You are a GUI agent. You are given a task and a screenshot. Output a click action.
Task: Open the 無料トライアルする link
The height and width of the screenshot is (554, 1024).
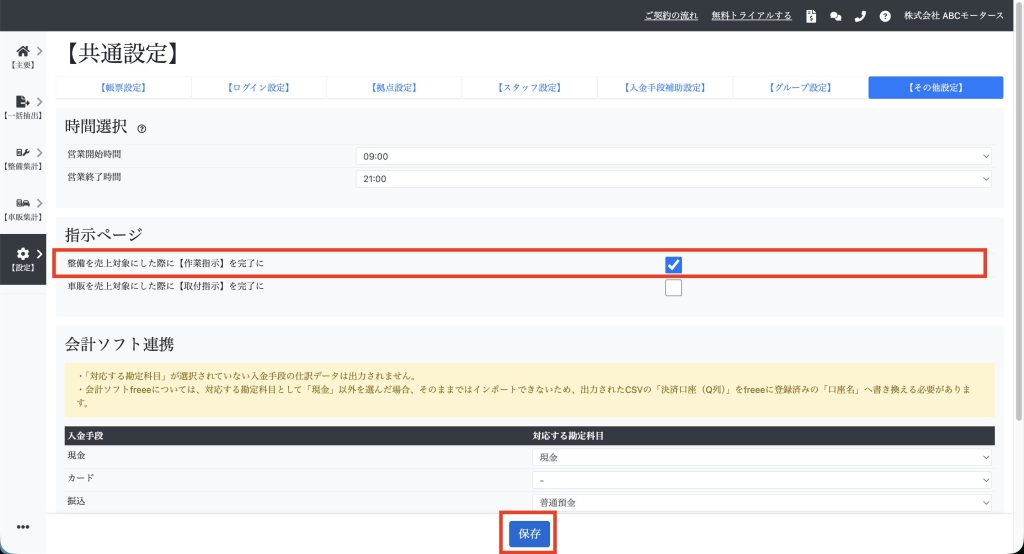click(751, 16)
